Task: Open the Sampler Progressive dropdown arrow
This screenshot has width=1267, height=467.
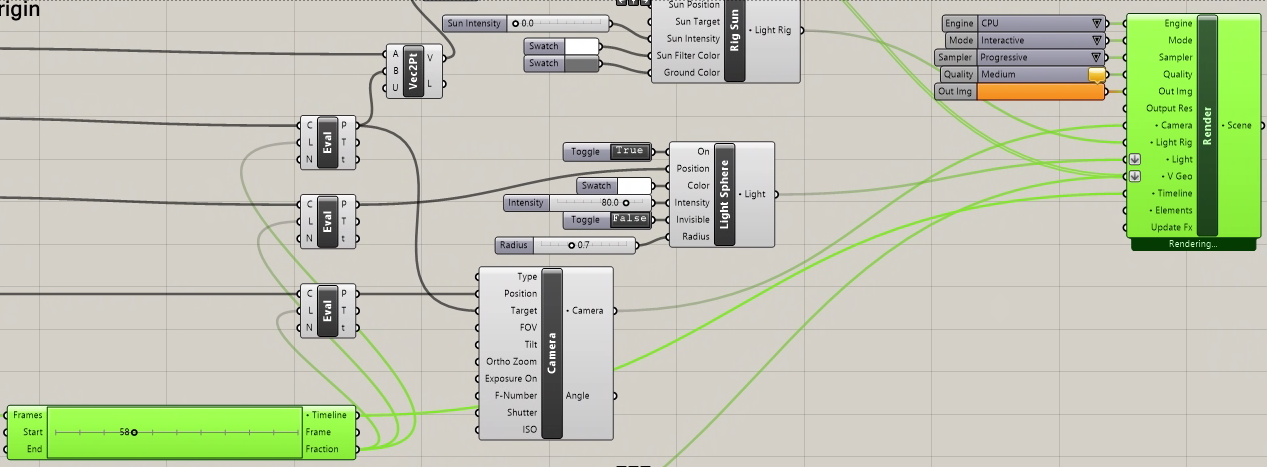Action: coord(1097,57)
